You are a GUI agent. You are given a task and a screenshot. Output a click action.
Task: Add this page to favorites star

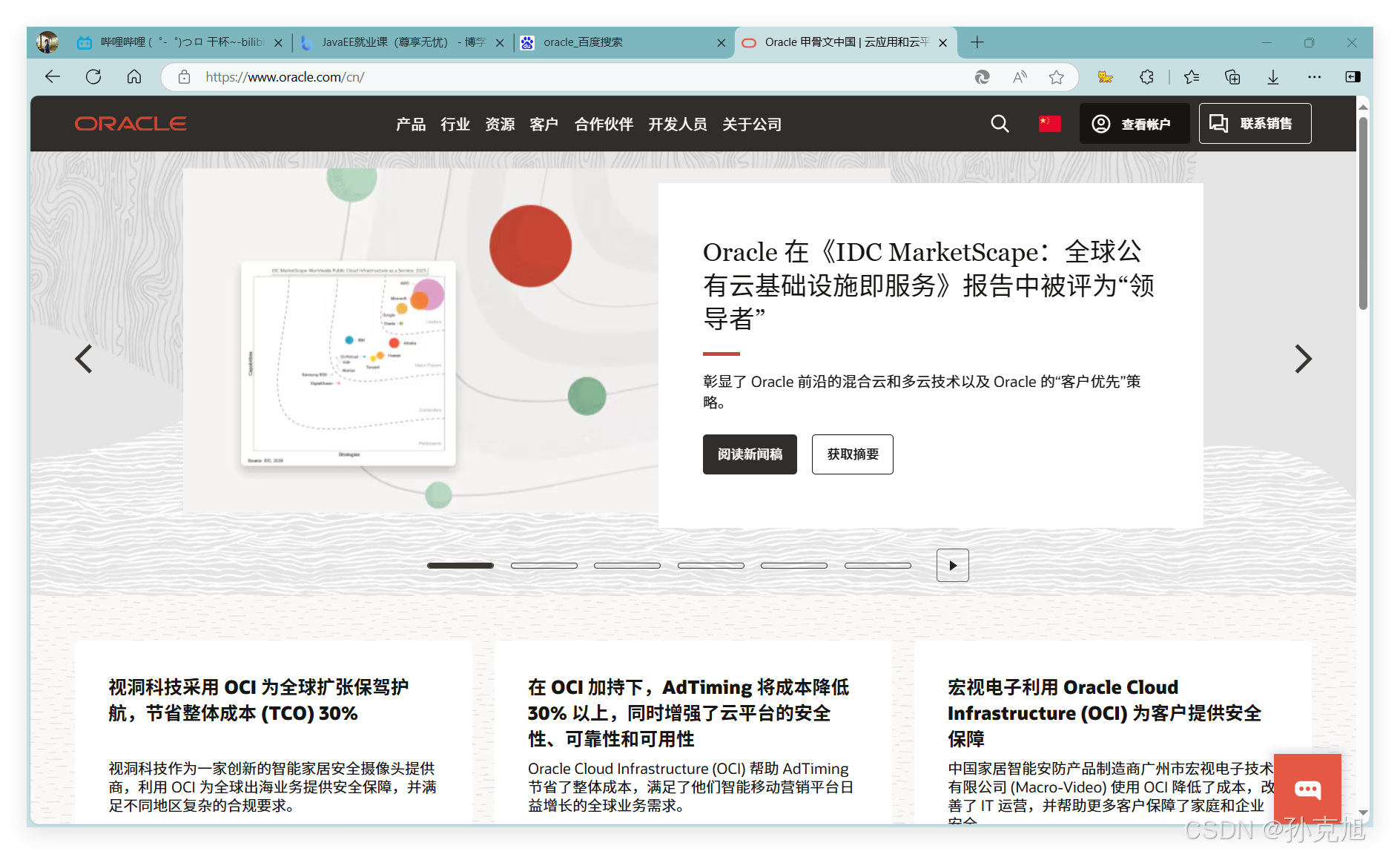click(1057, 77)
